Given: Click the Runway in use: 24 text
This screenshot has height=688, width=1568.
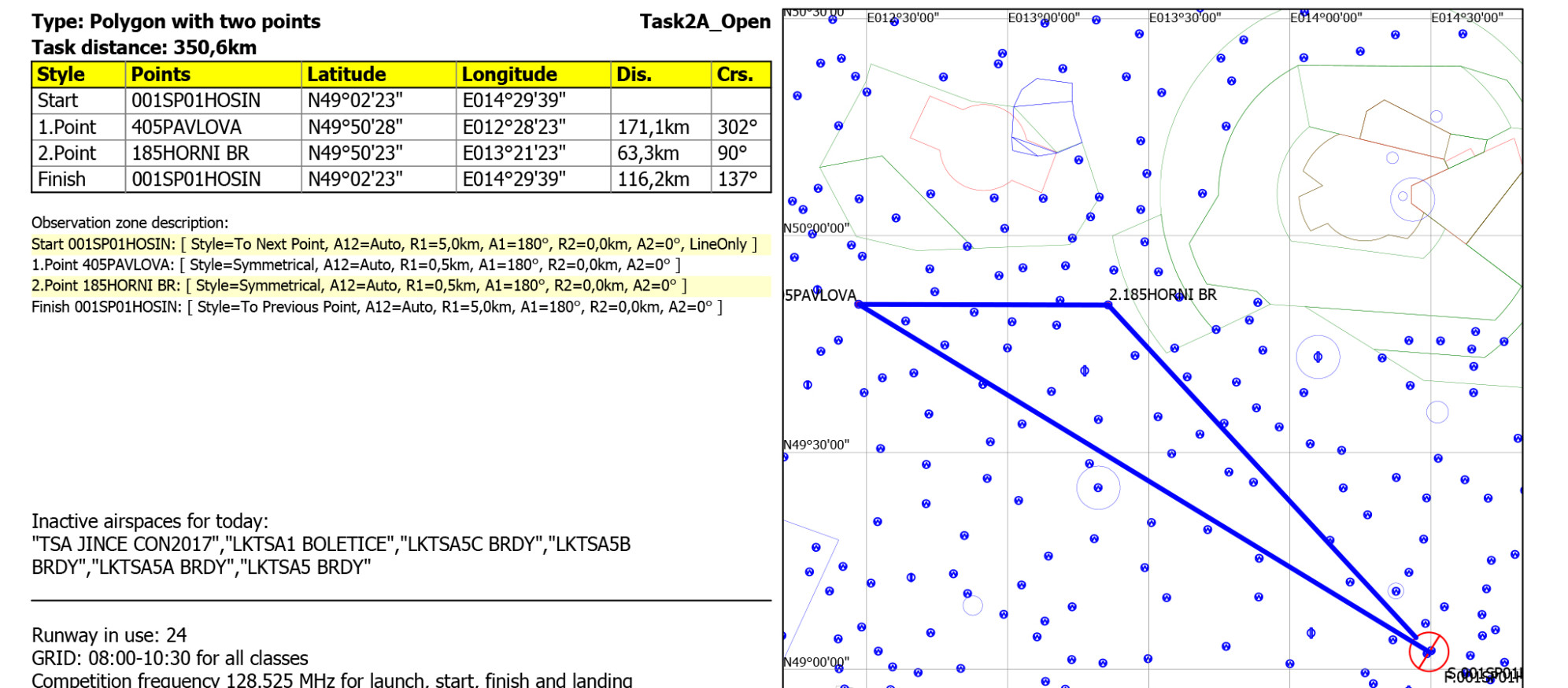Looking at the screenshot, I should 109,635.
